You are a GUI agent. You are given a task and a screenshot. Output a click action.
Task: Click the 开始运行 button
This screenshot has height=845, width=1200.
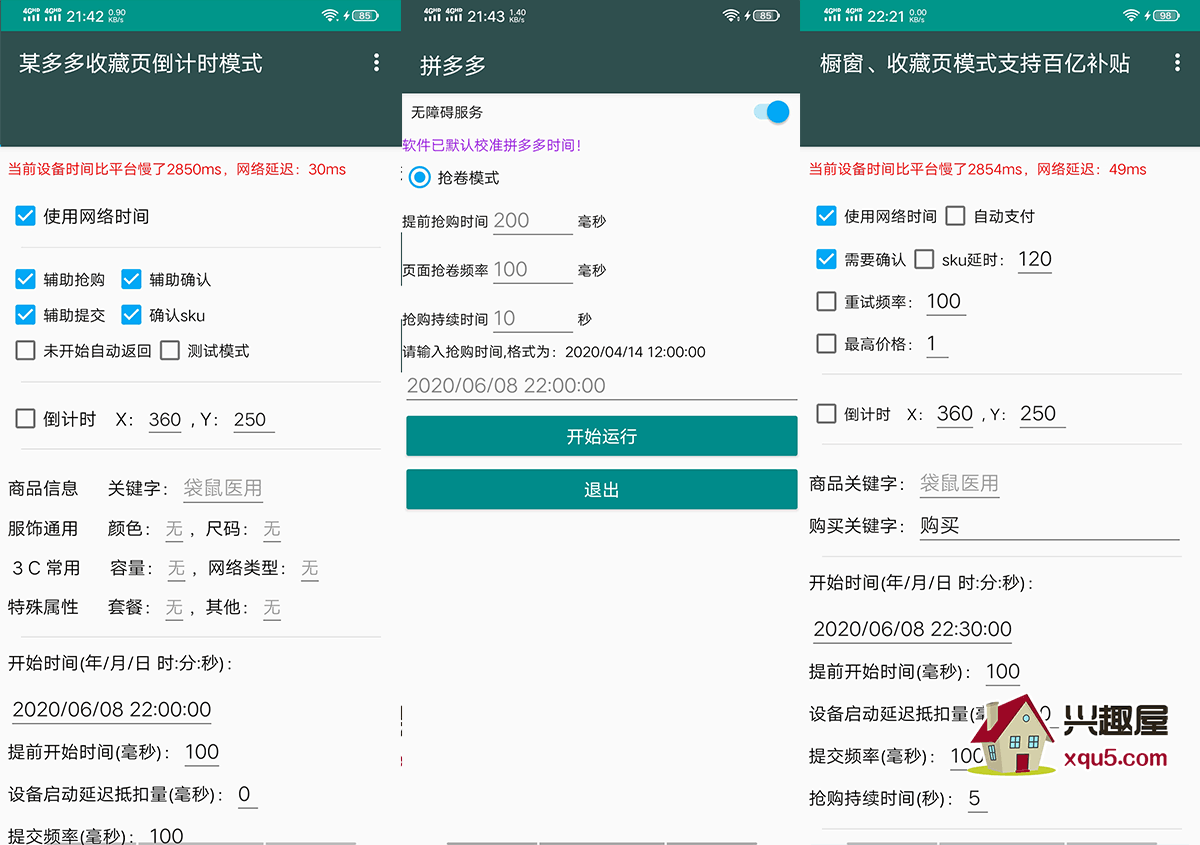[601, 437]
